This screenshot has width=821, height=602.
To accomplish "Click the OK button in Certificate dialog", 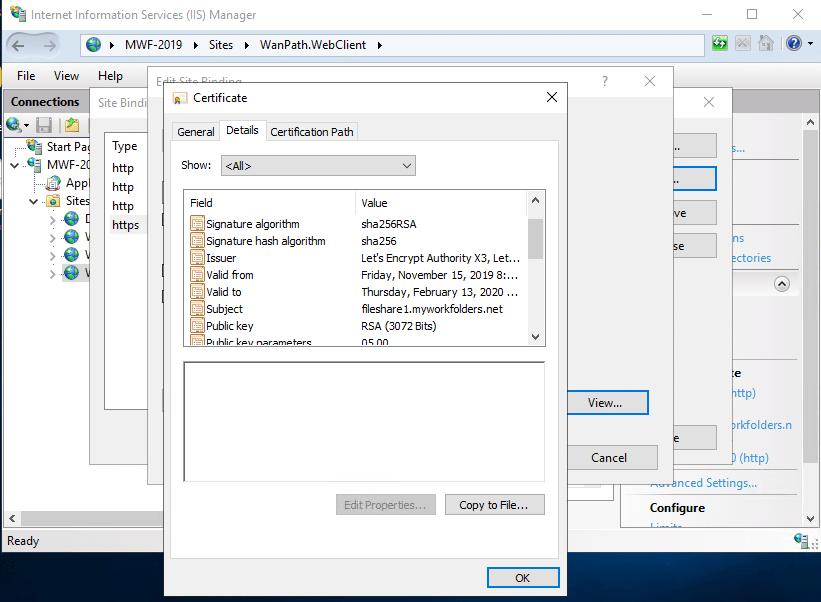I will 522,578.
